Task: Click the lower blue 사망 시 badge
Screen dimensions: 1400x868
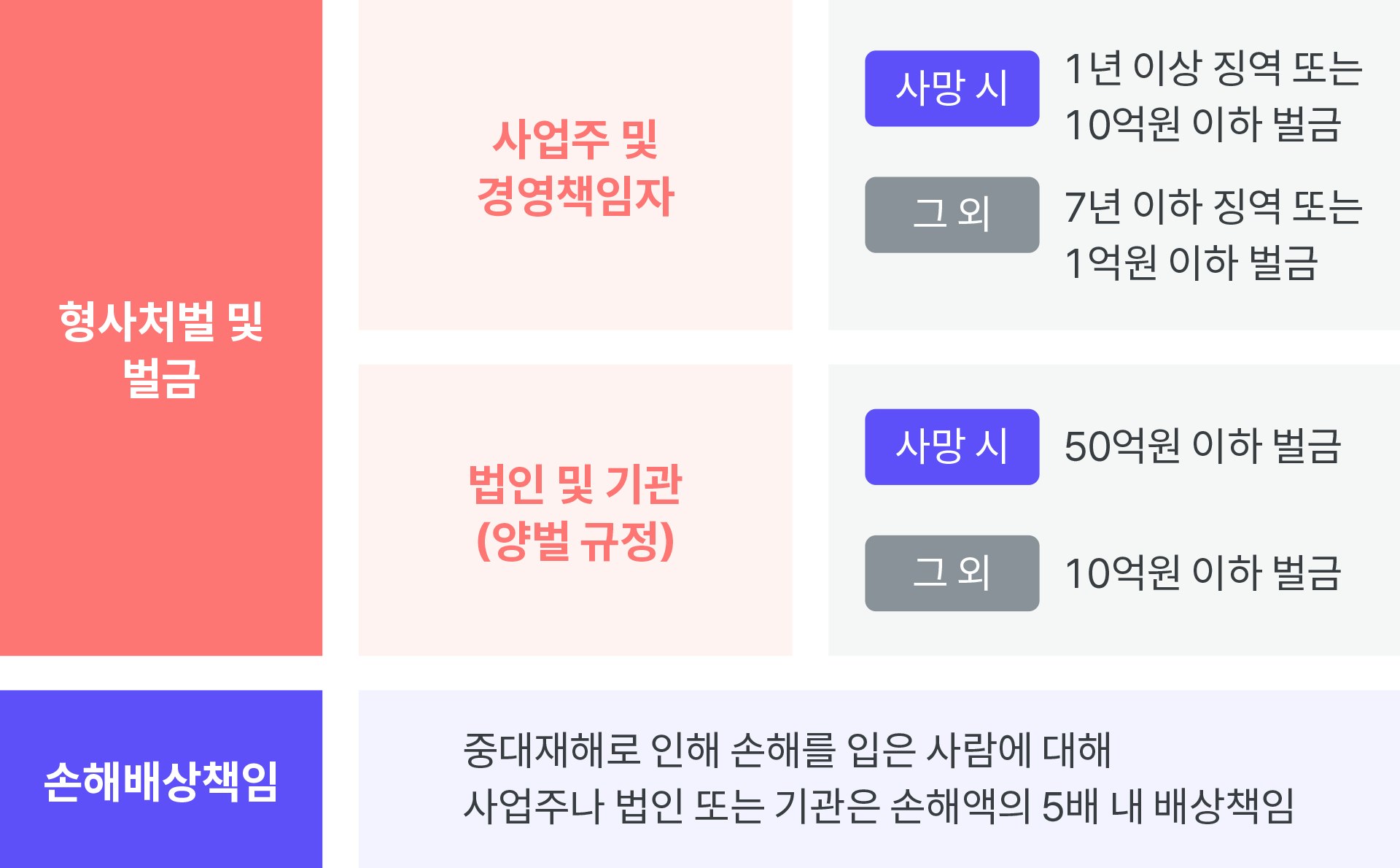Action: tap(952, 446)
